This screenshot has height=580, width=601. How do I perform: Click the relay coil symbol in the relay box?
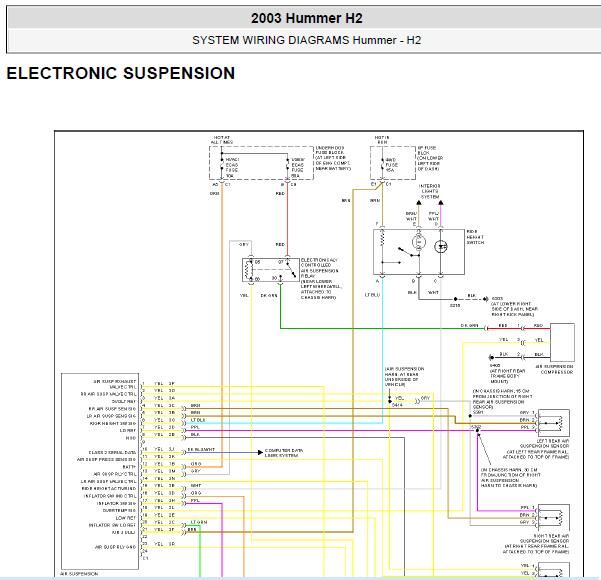coord(250,270)
